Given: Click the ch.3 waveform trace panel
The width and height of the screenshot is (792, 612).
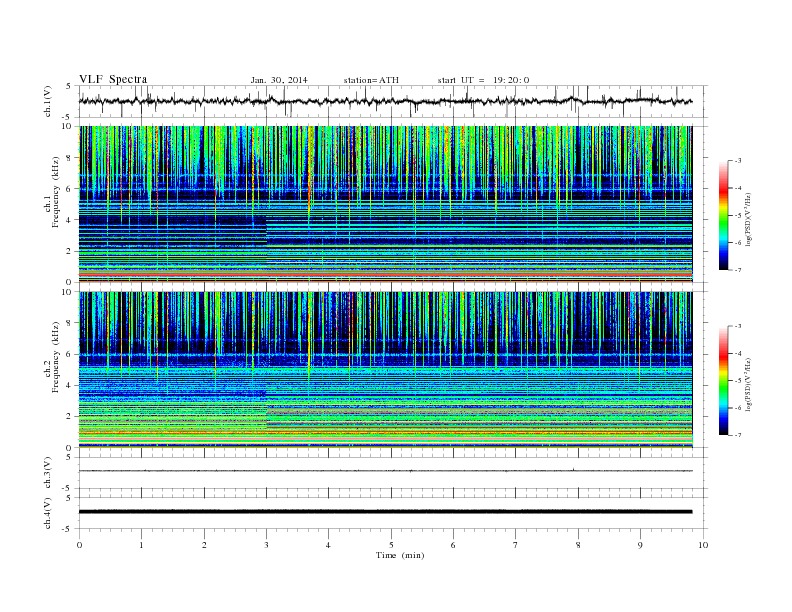Looking at the screenshot, I should (x=393, y=473).
